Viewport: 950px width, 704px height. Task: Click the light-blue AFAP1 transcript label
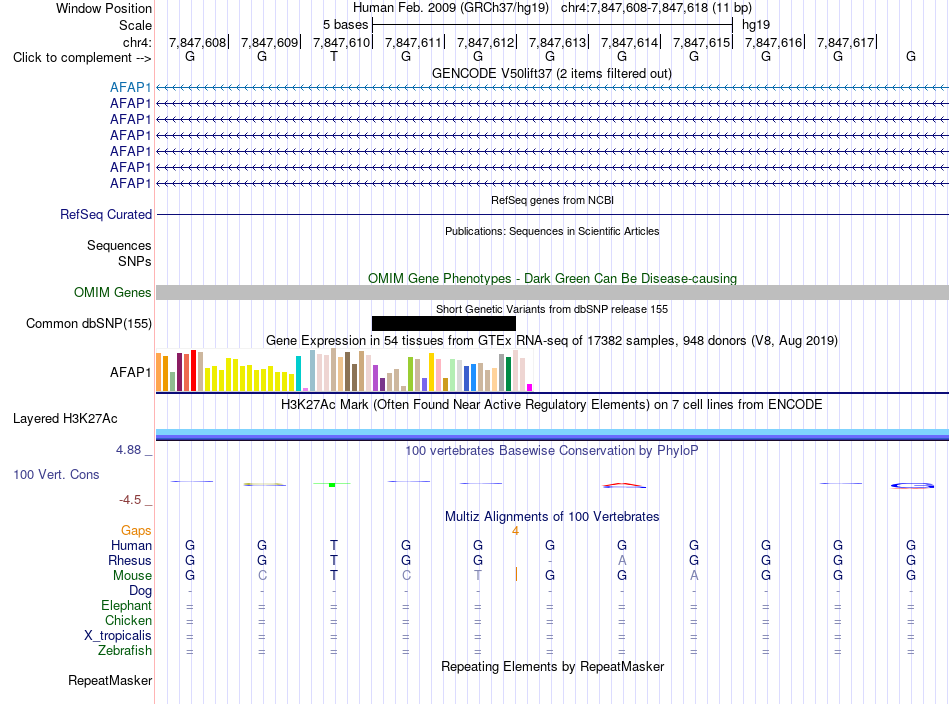point(130,87)
